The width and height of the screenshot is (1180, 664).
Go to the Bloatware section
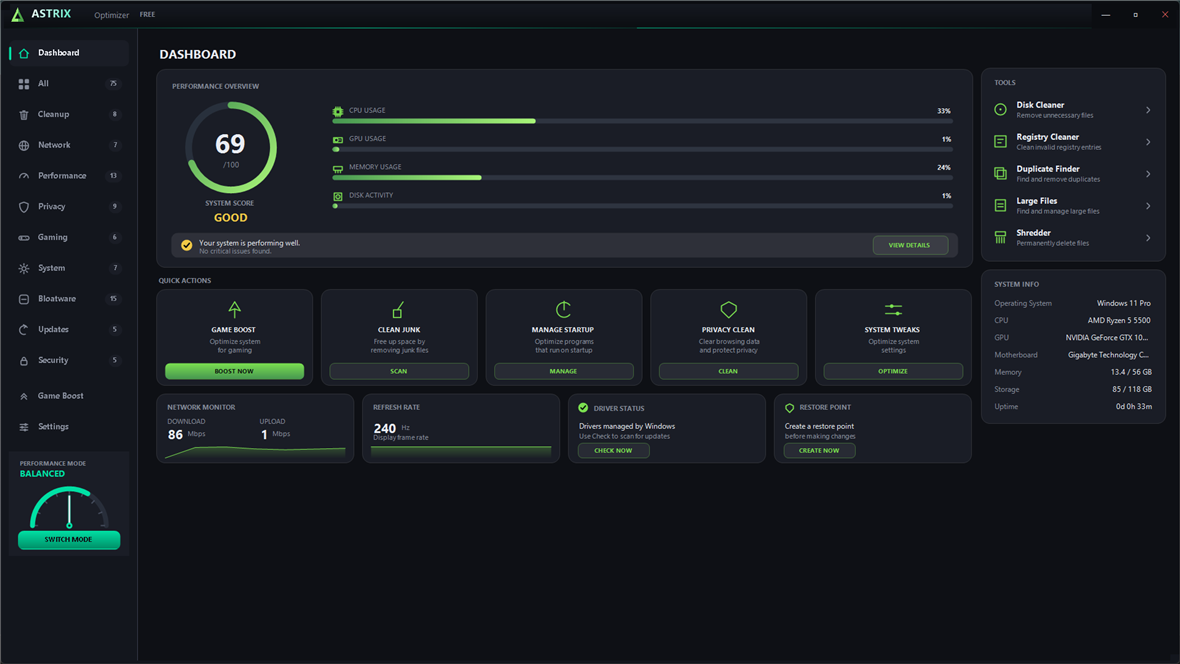click(68, 299)
